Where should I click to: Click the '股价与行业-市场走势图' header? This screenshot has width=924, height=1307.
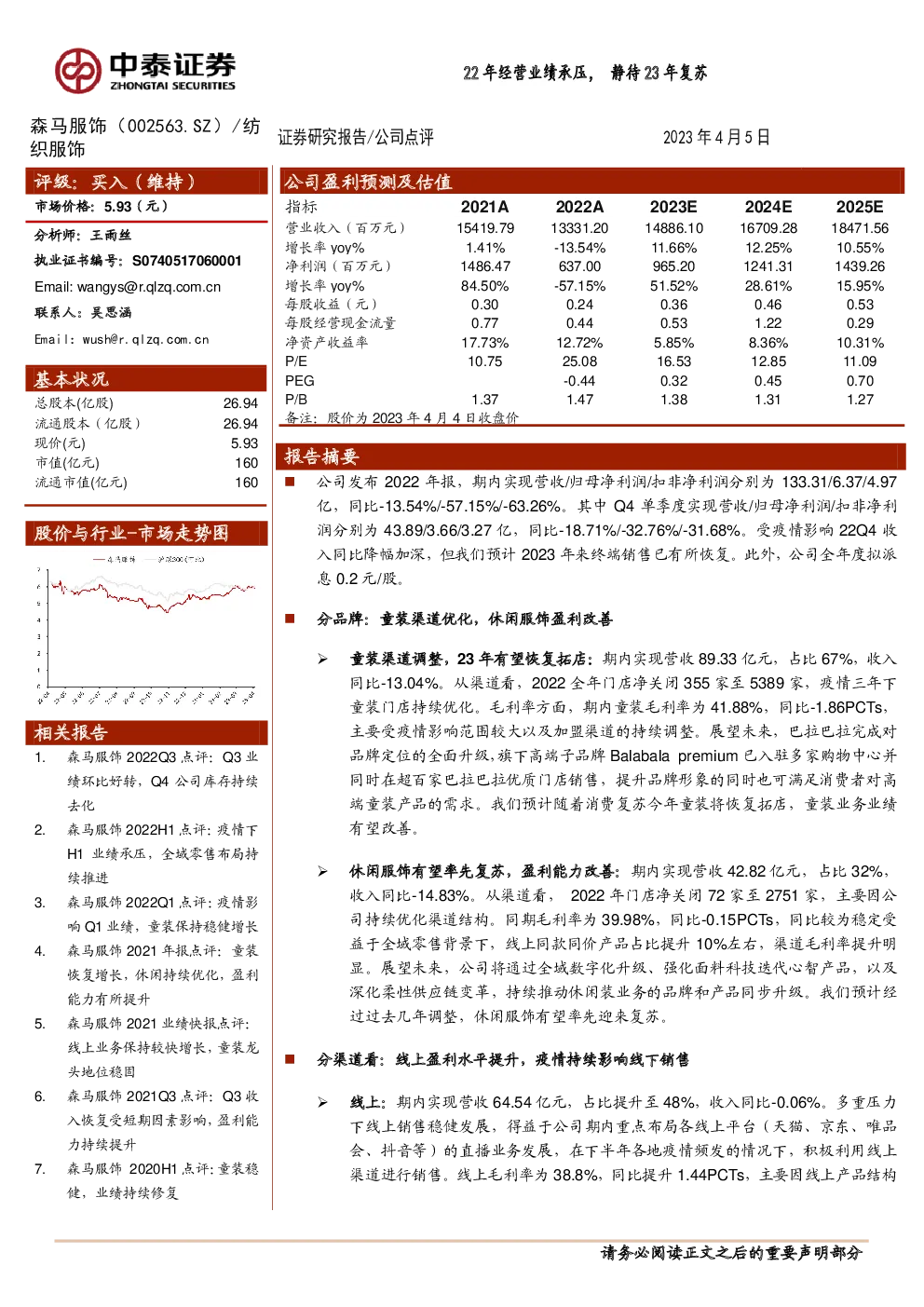tap(146, 533)
